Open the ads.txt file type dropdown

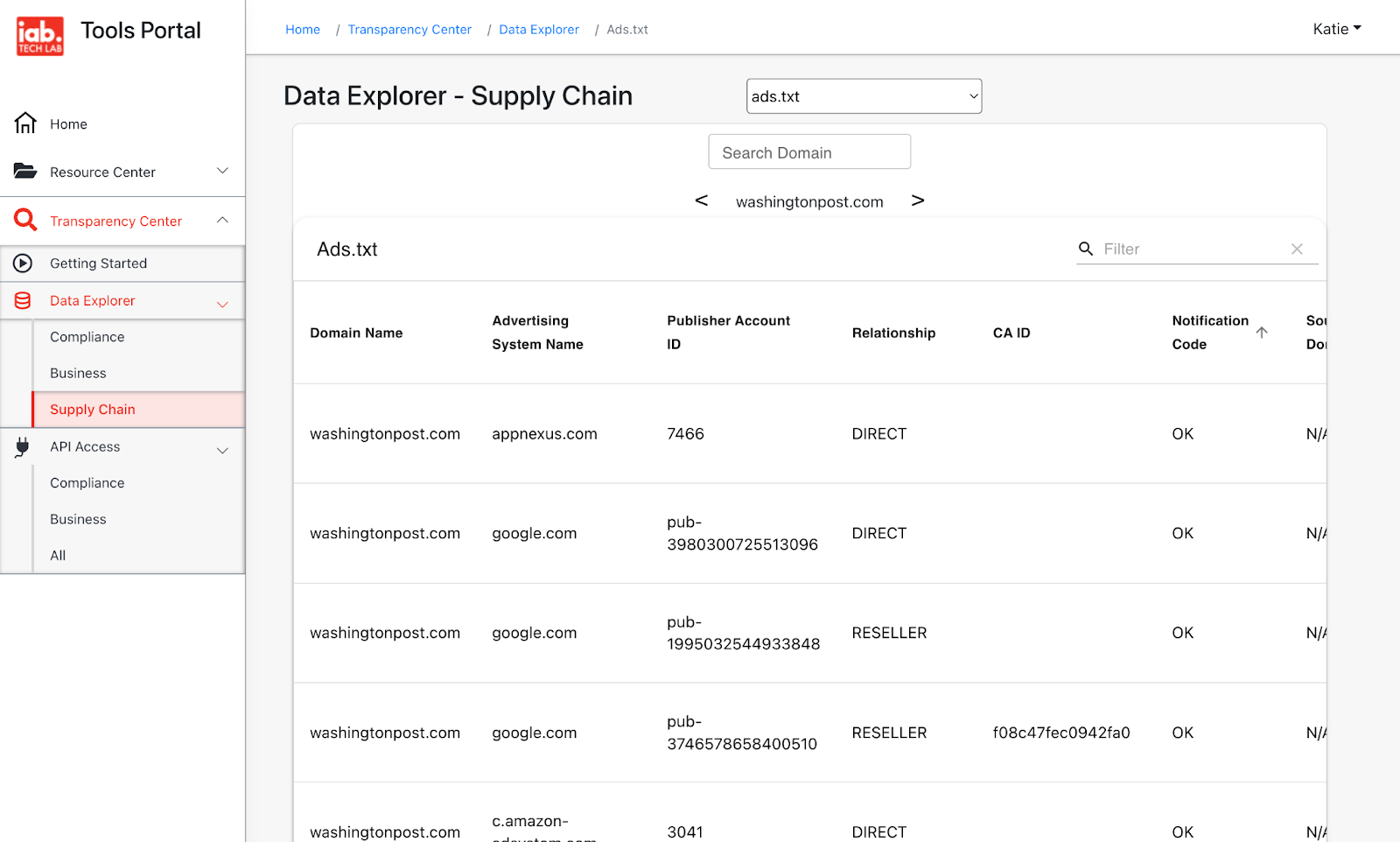point(864,96)
